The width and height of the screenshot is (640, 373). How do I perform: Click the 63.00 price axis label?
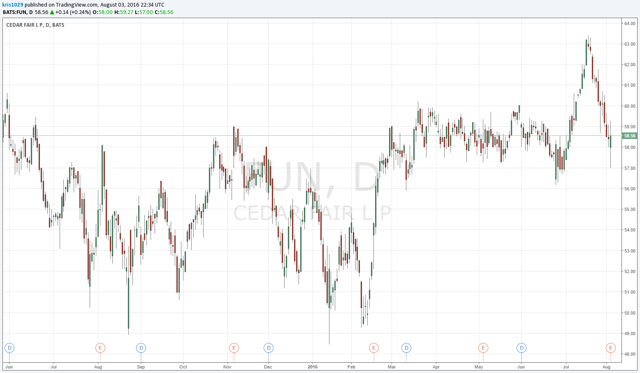tap(630, 44)
